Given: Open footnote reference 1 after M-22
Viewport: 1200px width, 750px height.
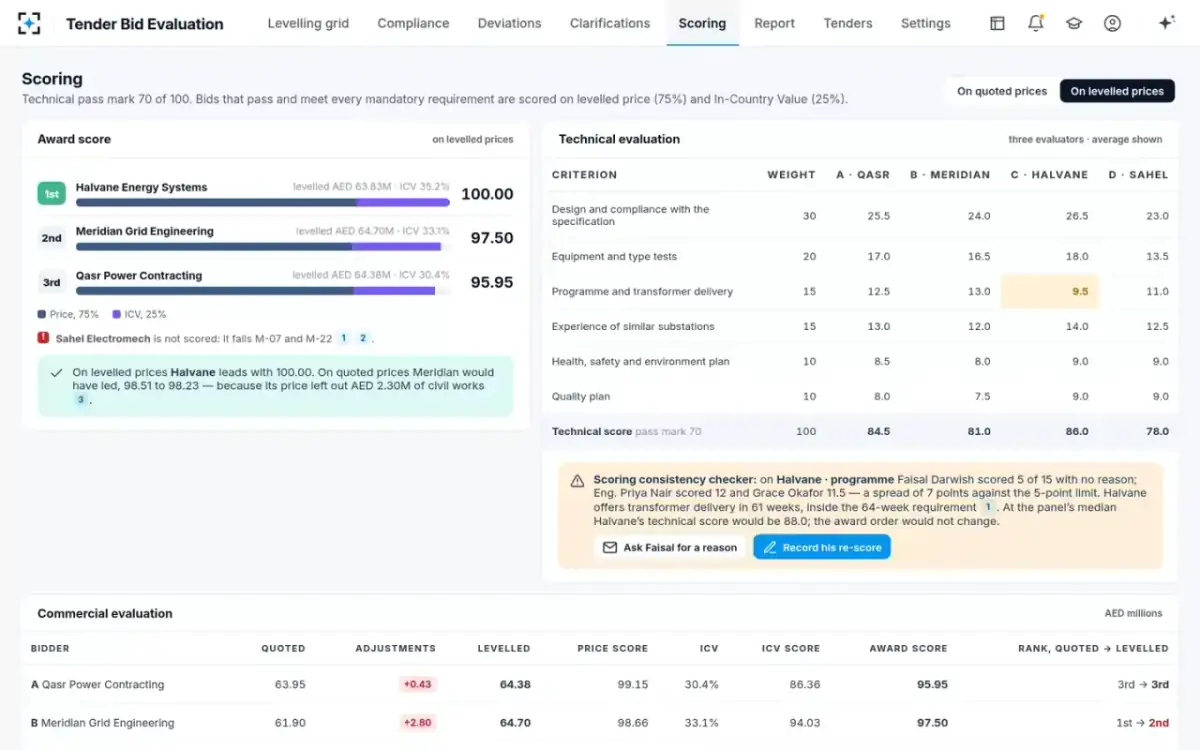Looking at the screenshot, I should click(343, 338).
